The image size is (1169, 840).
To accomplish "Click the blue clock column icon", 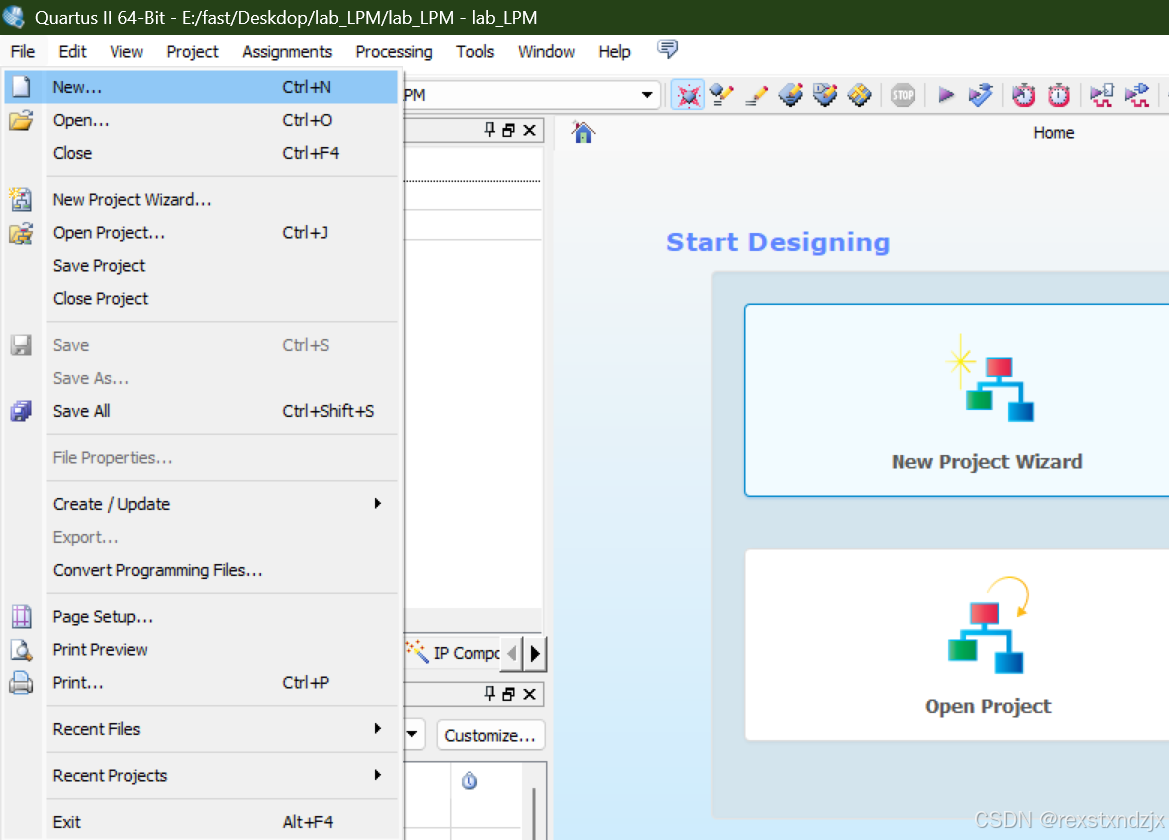I will [469, 780].
